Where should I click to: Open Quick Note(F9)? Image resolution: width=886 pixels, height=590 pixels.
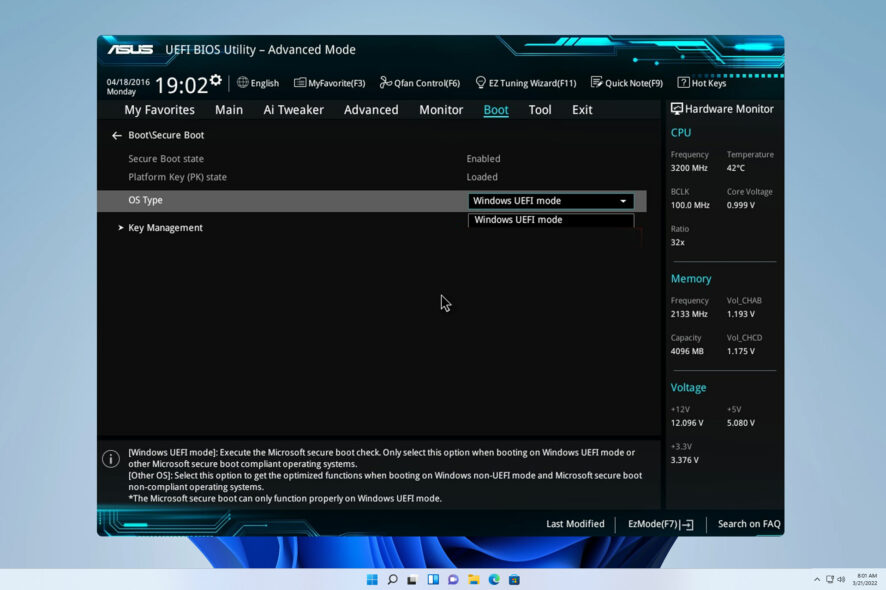(627, 83)
